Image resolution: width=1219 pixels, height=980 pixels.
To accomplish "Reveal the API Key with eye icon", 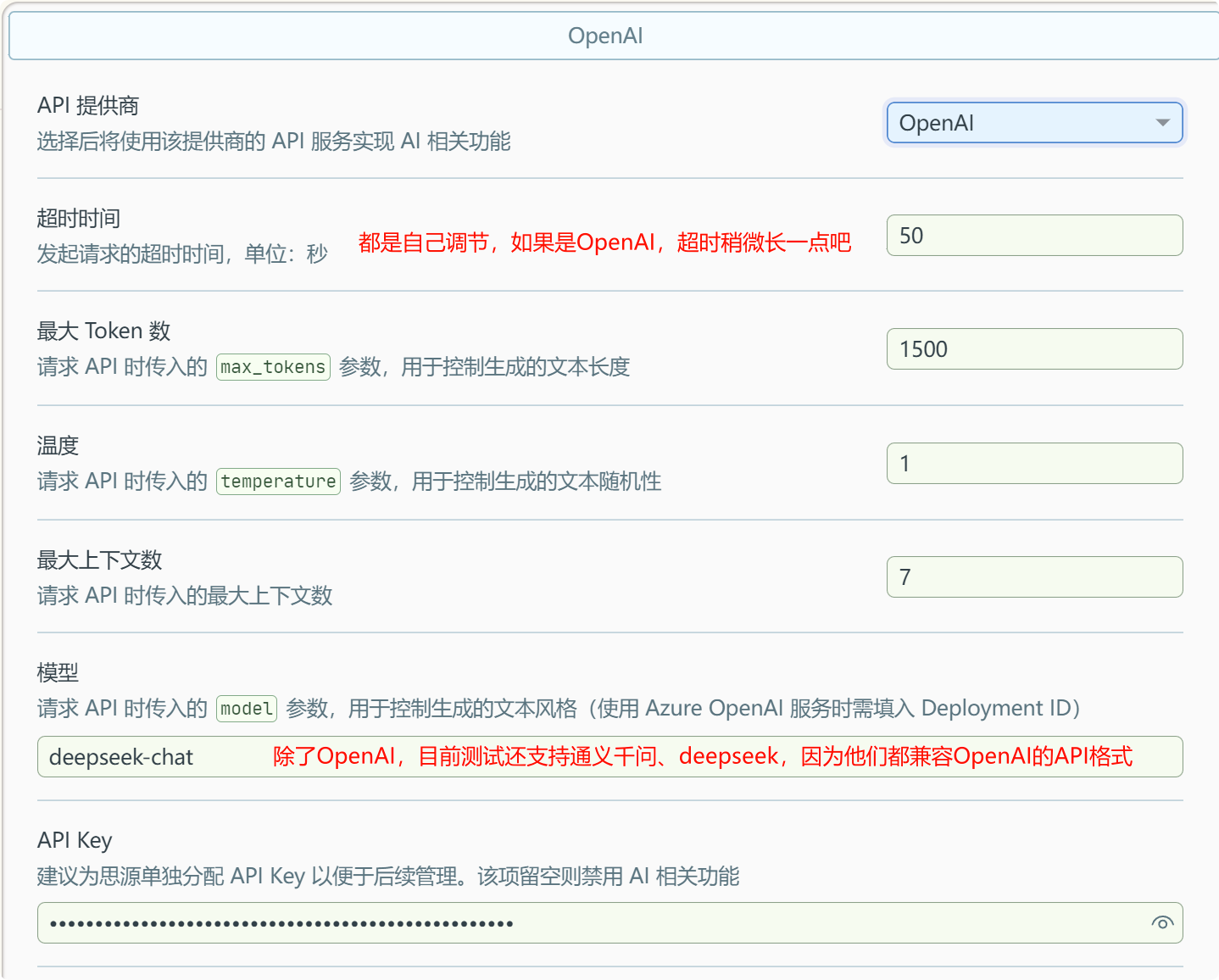I will click(x=1162, y=923).
